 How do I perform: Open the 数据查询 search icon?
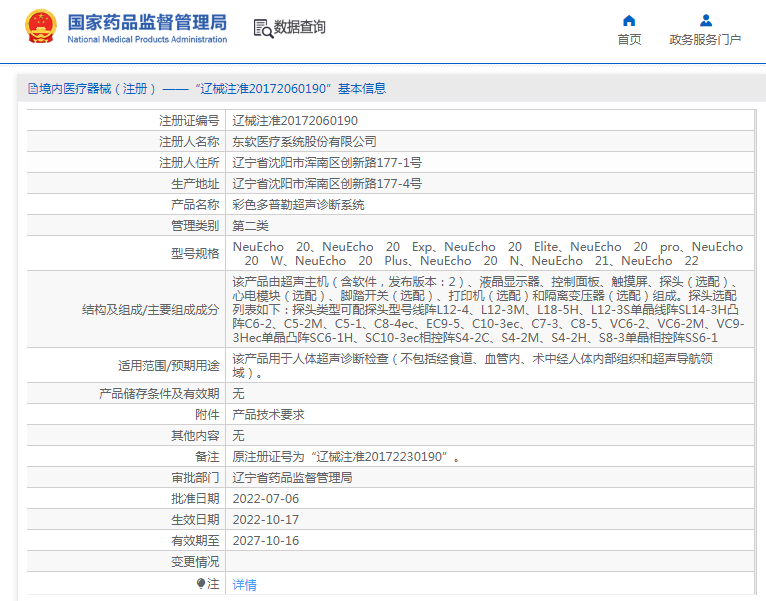(x=263, y=28)
